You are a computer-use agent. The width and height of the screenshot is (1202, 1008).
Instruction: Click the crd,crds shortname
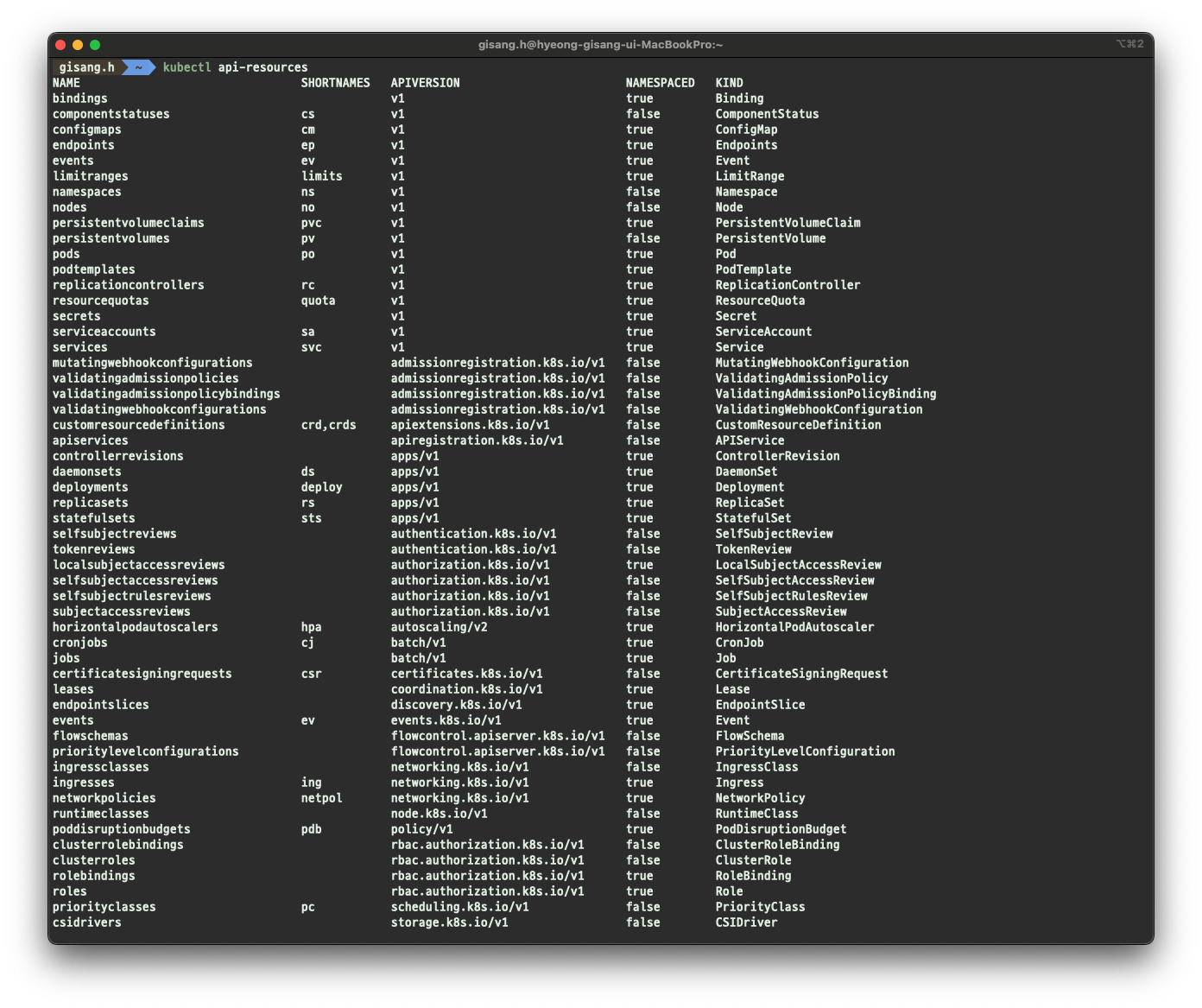329,425
